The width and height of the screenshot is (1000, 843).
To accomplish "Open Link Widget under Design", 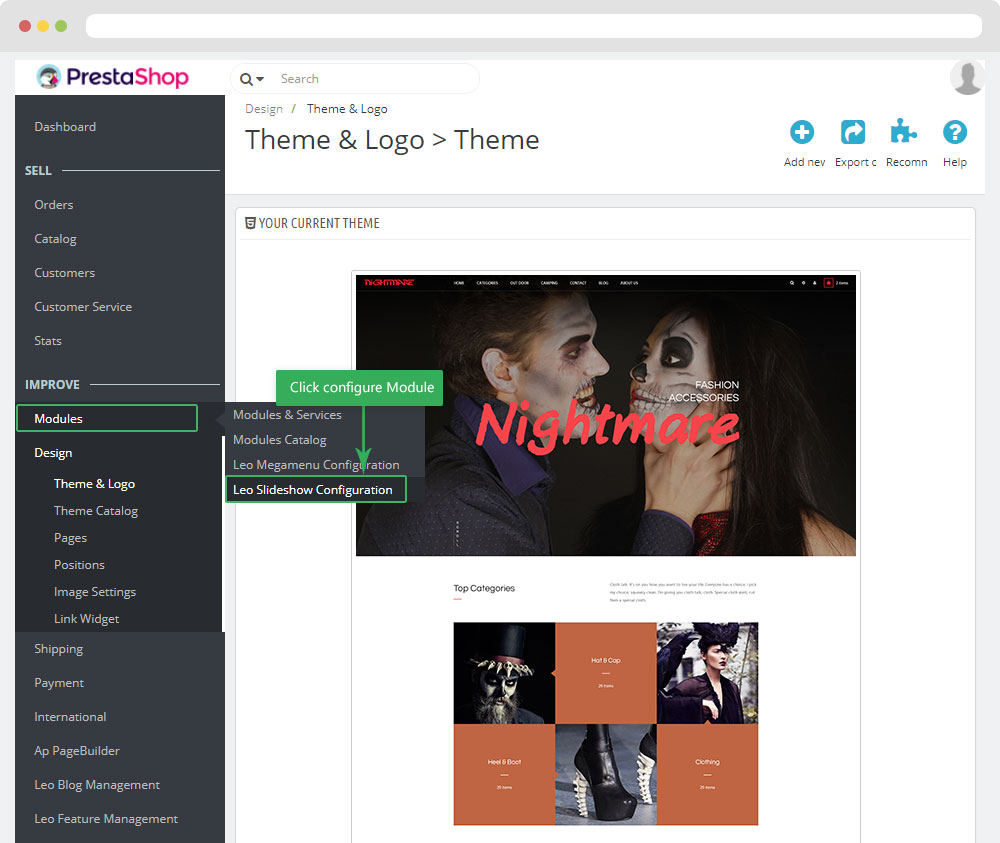I will [x=86, y=619].
